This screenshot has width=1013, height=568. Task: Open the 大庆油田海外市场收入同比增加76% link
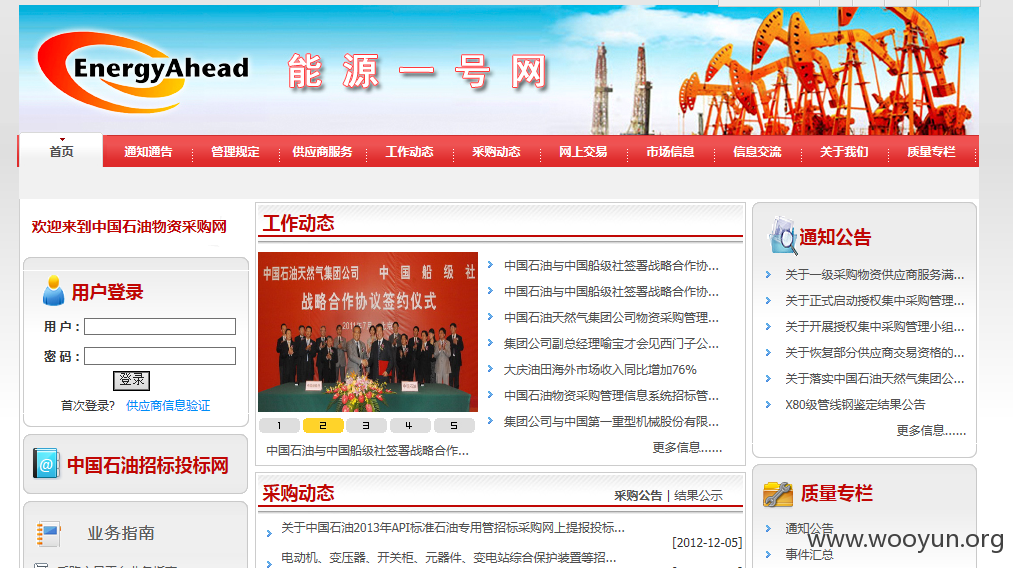coord(600,370)
